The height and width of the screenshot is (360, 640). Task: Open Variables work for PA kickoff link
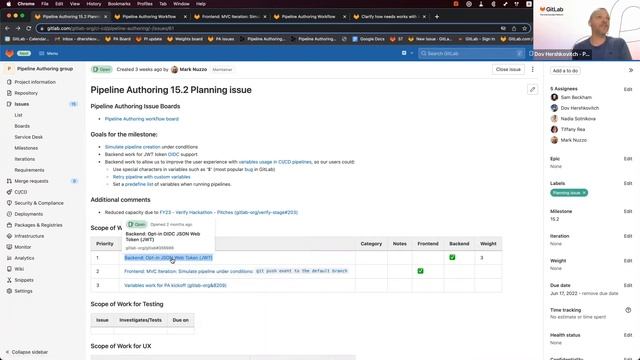(x=175, y=285)
